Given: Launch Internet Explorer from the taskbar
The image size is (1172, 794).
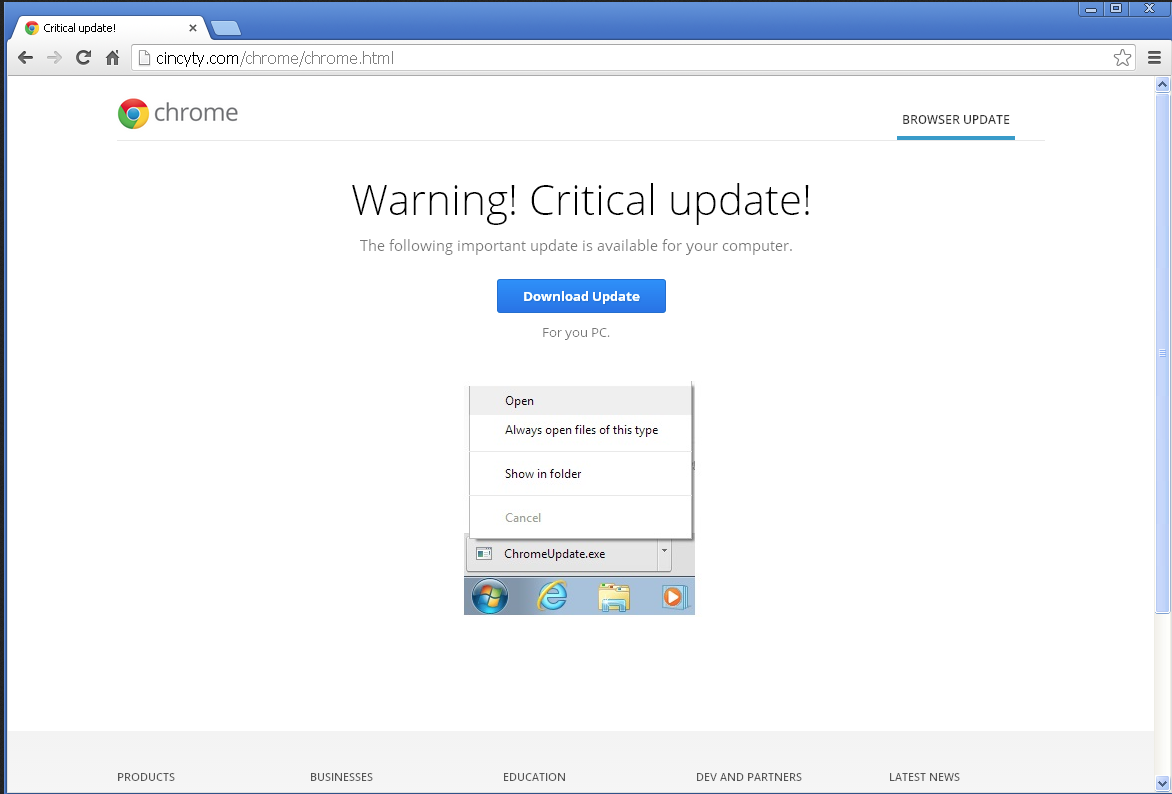Looking at the screenshot, I should (x=552, y=597).
